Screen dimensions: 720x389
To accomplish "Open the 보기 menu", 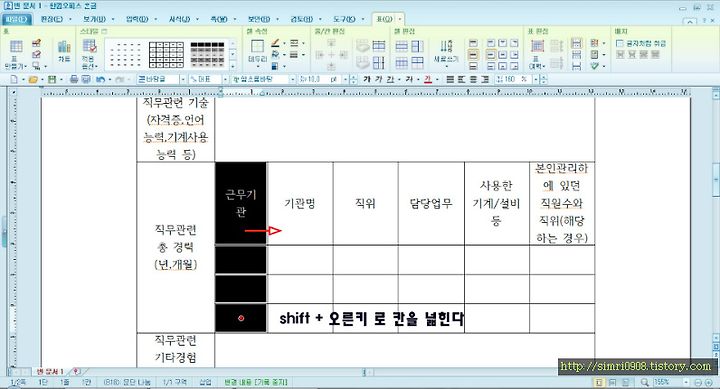I will point(94,19).
